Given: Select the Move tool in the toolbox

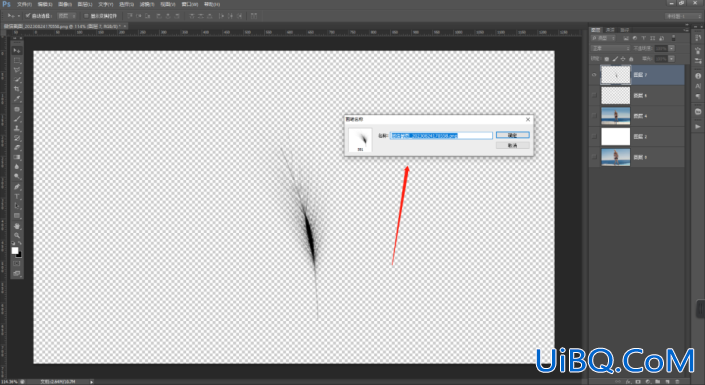Looking at the screenshot, I should click(x=17, y=50).
